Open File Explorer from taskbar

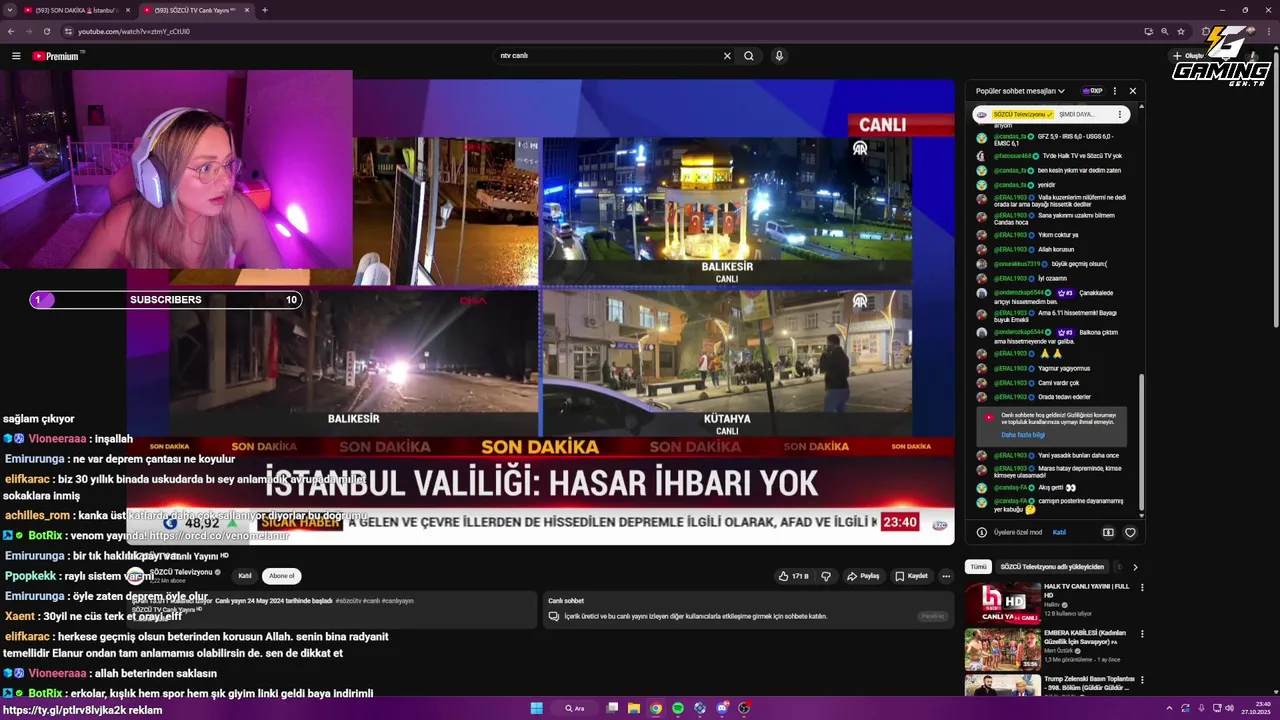[634, 708]
